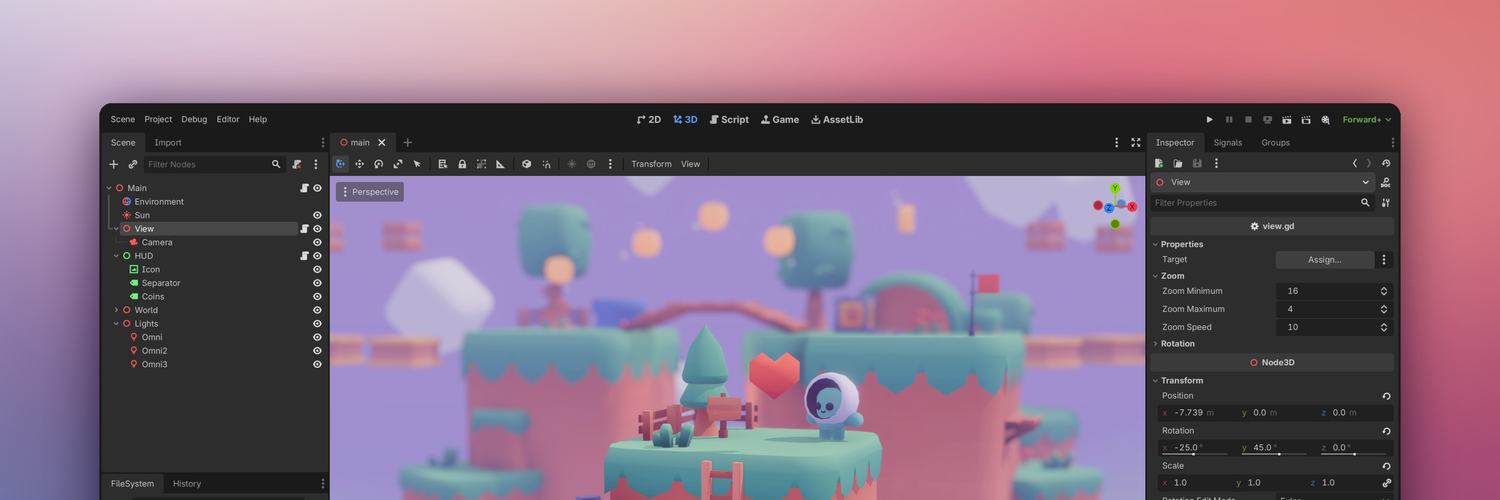The height and width of the screenshot is (500, 1500).
Task: Add a new node with plus icon
Action: coord(113,164)
